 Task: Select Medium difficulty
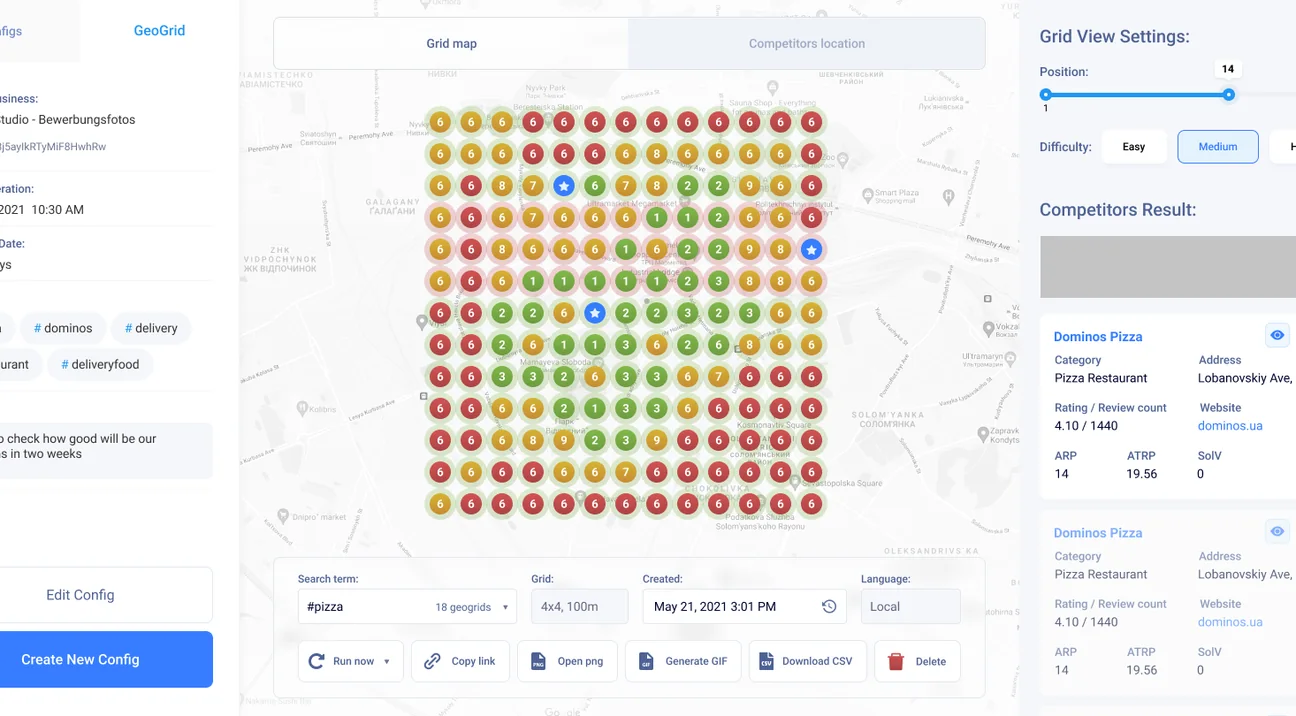click(1218, 146)
